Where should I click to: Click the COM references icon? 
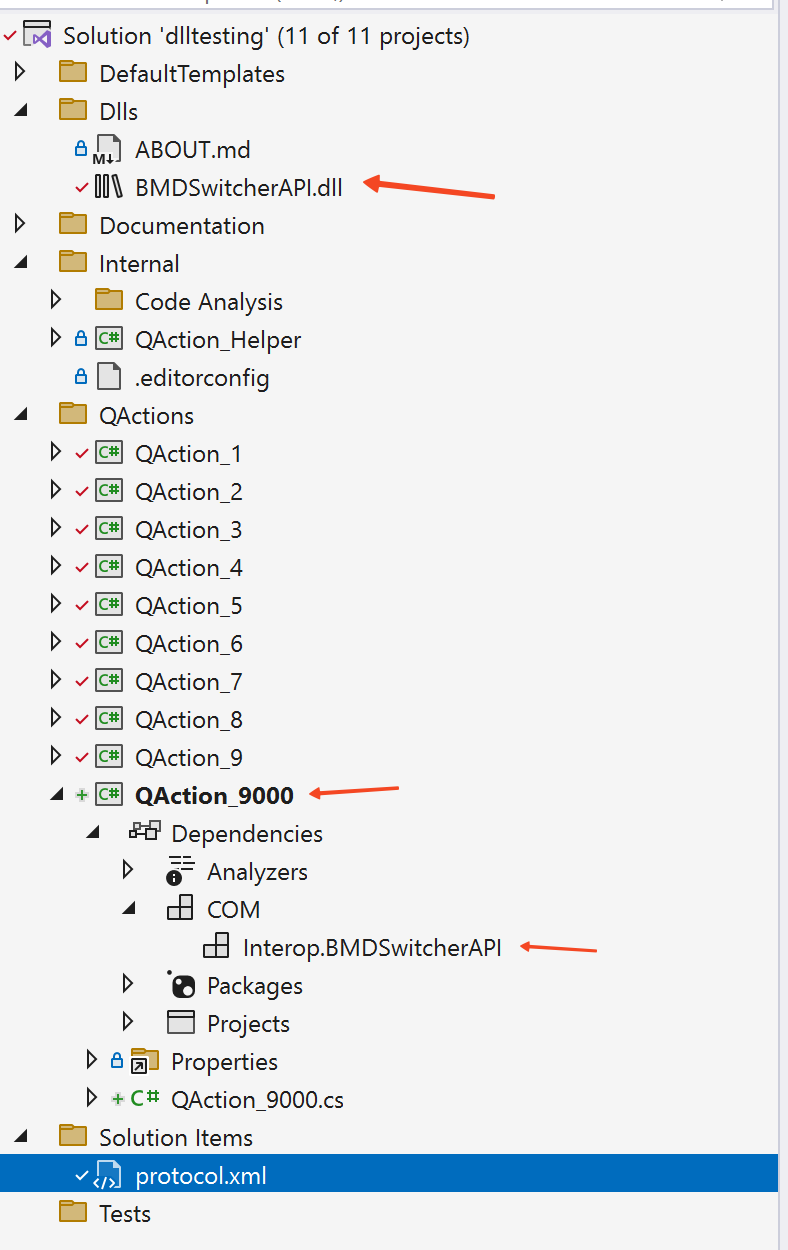[180, 909]
